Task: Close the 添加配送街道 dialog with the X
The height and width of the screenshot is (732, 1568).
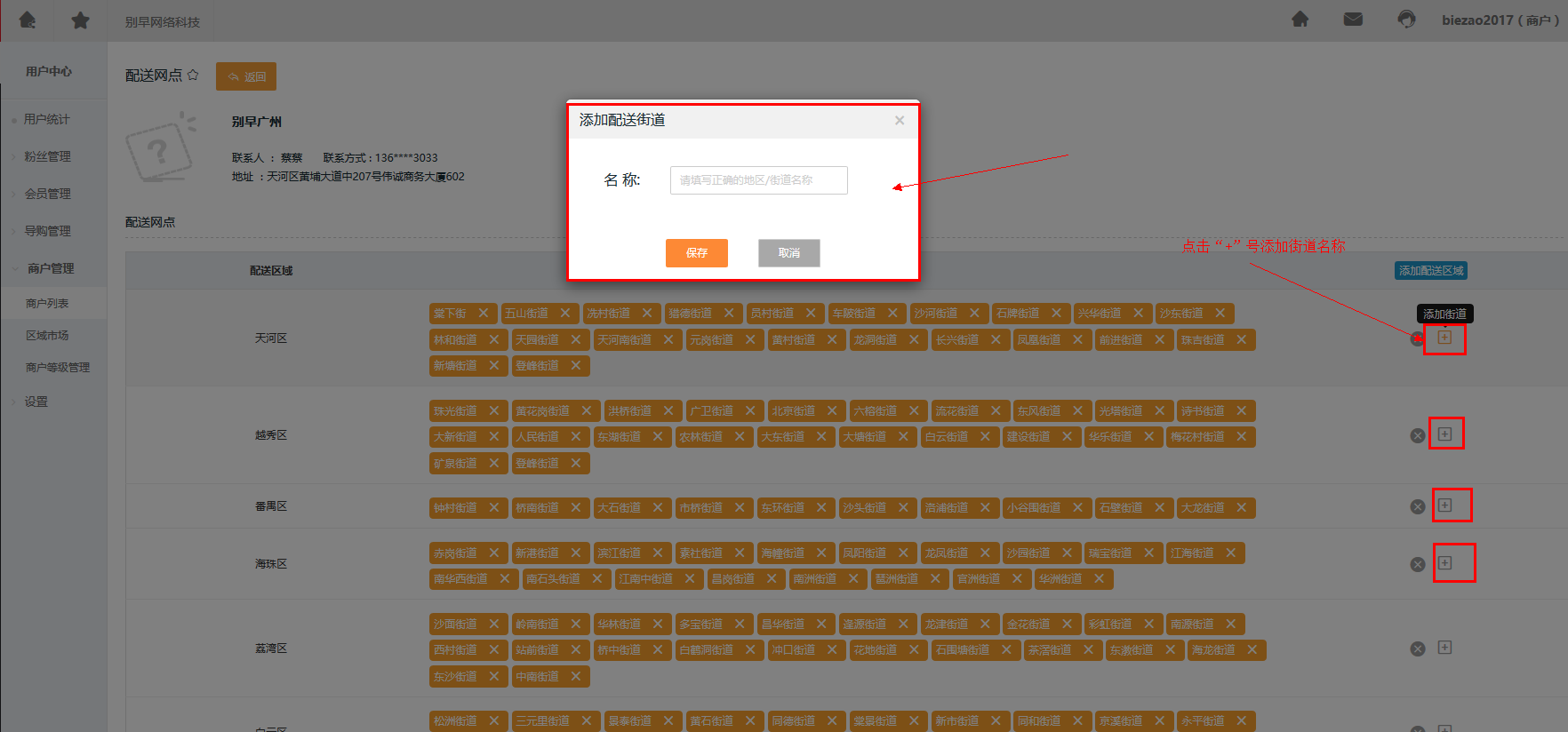Action: pos(900,121)
